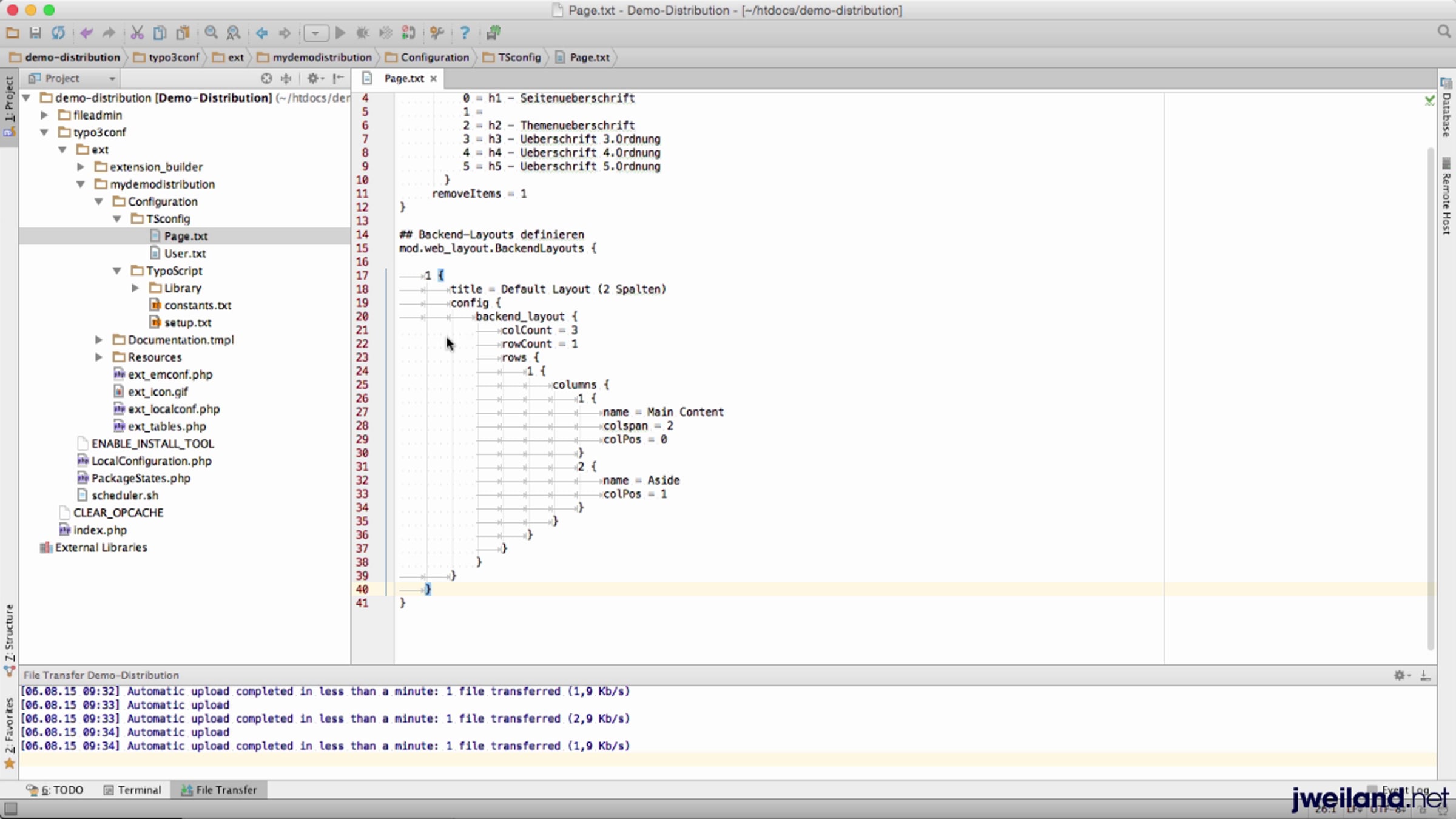Open Find with magnifier icon
The height and width of the screenshot is (819, 1456).
pos(211,33)
